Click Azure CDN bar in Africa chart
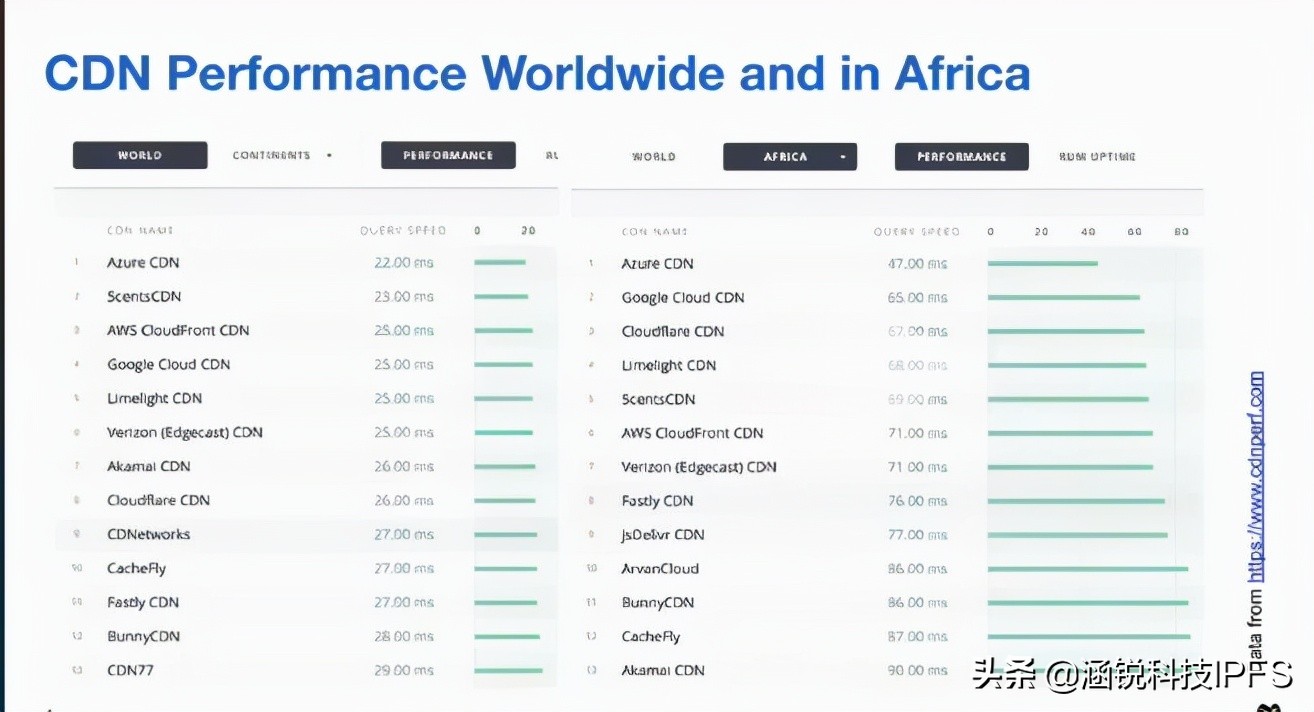The height and width of the screenshot is (712, 1314). 1042,264
